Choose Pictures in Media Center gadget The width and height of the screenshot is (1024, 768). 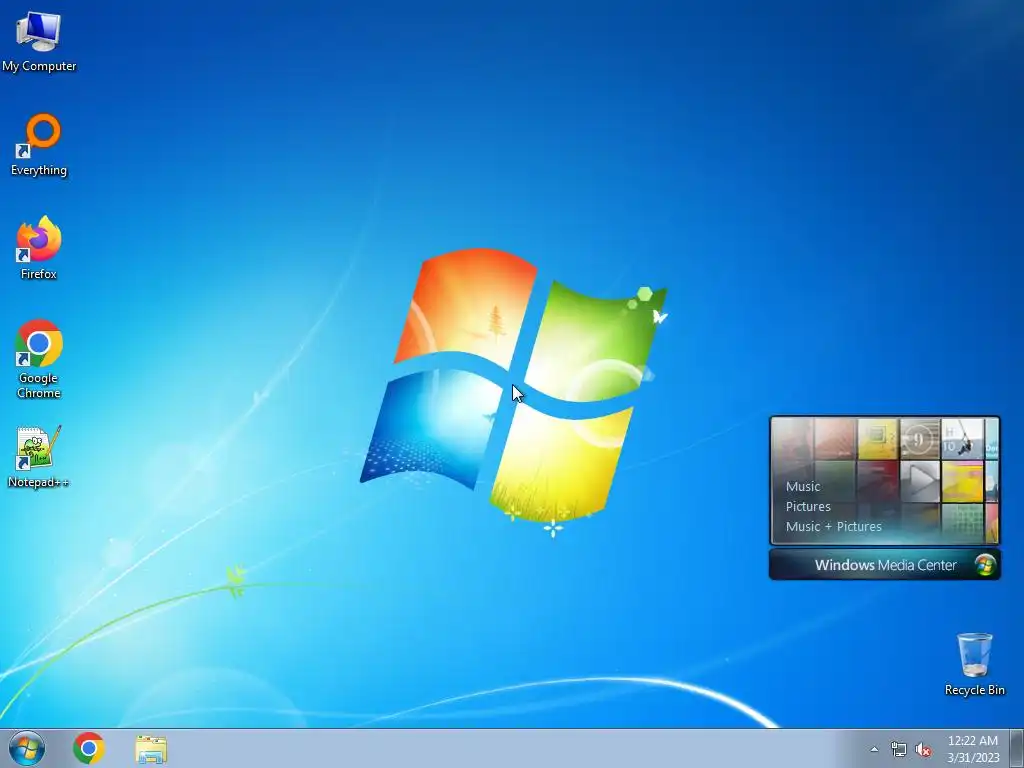pyautogui.click(x=808, y=507)
